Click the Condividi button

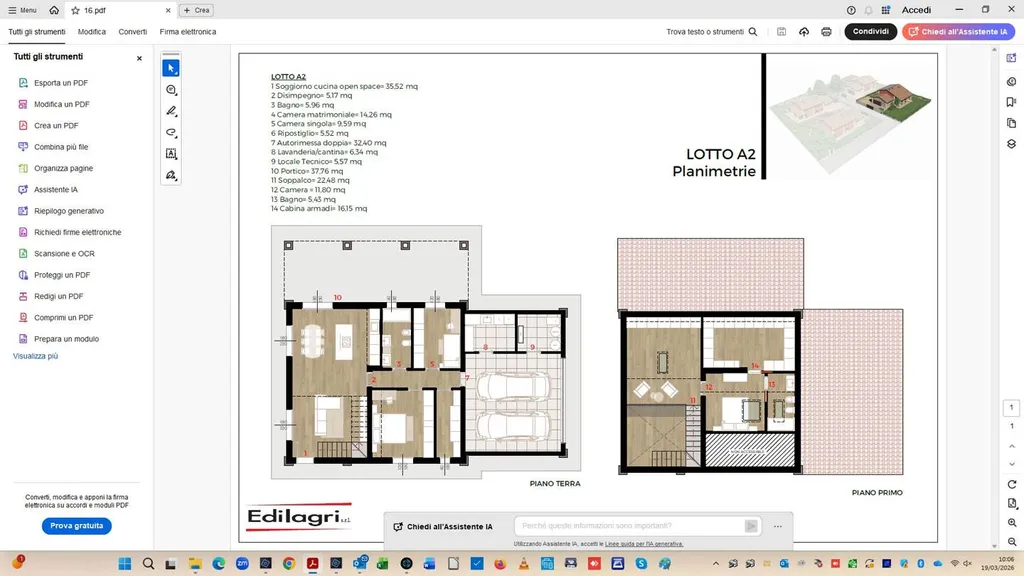tap(870, 32)
